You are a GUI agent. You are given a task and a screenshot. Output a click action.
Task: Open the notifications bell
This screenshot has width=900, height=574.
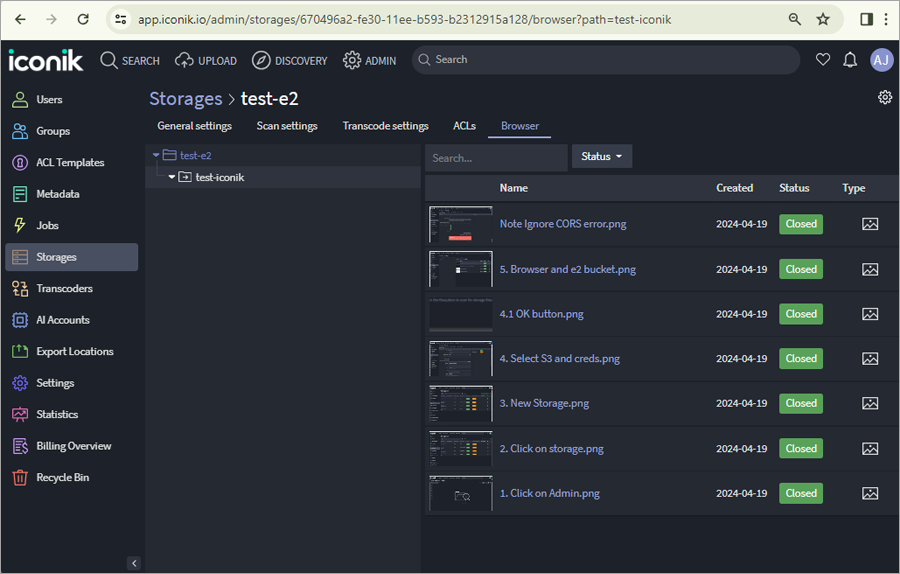coord(849,59)
